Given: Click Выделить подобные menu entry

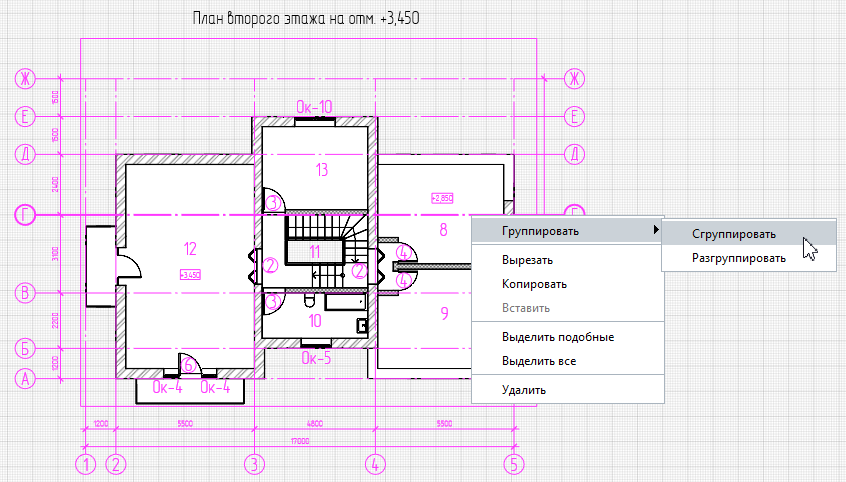Looking at the screenshot, I should pos(557,337).
